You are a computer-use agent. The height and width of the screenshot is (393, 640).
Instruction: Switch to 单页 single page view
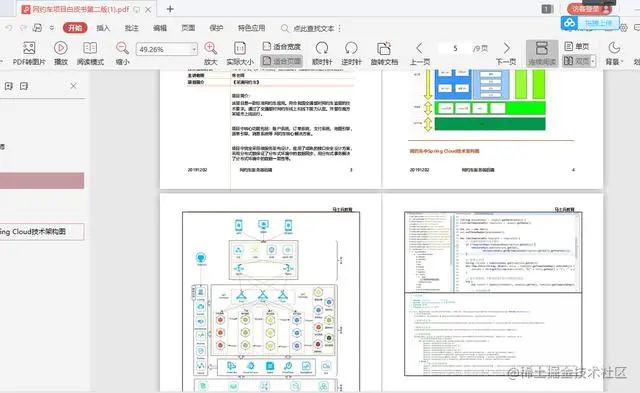pos(577,46)
